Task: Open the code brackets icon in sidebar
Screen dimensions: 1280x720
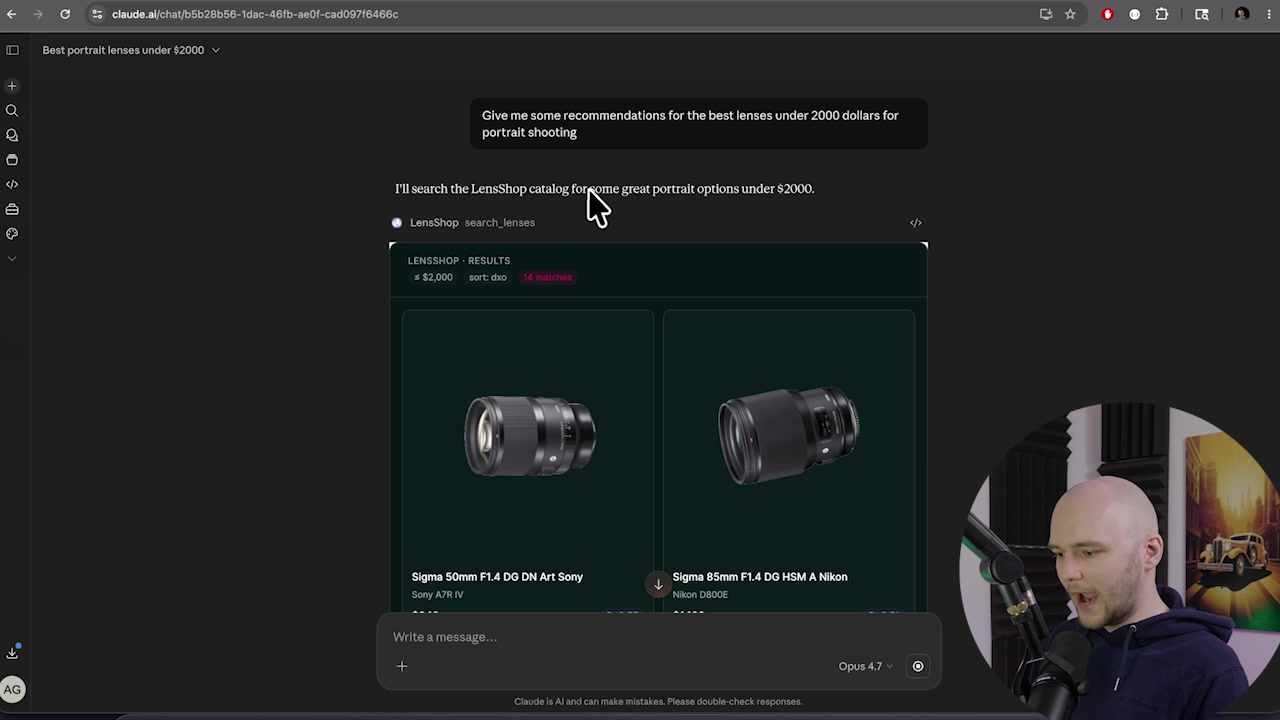Action: tap(12, 184)
